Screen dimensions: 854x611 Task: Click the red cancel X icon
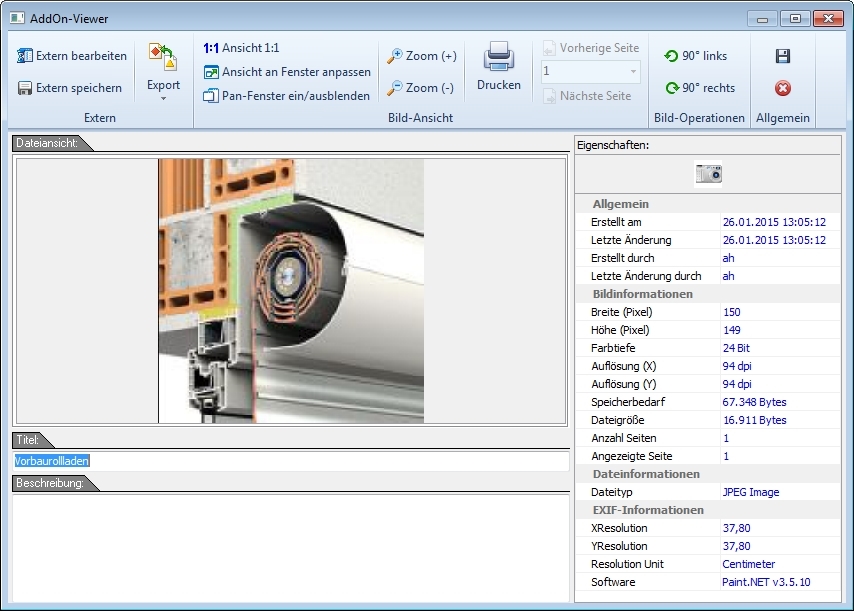[783, 88]
